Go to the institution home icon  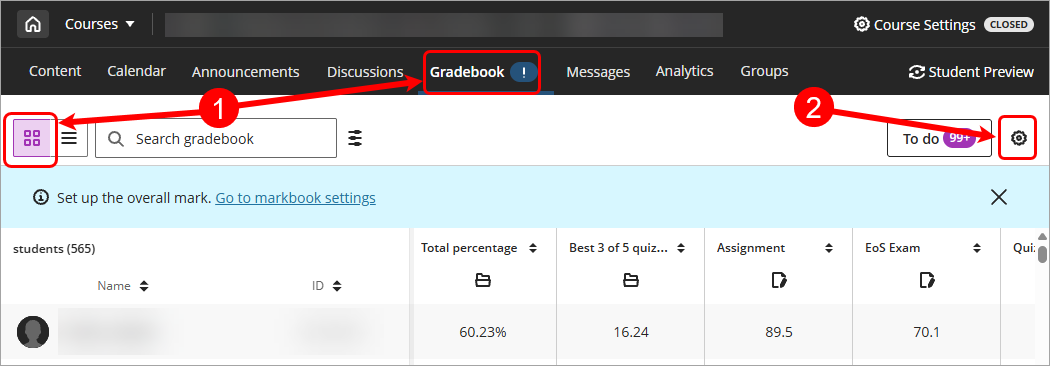click(33, 25)
